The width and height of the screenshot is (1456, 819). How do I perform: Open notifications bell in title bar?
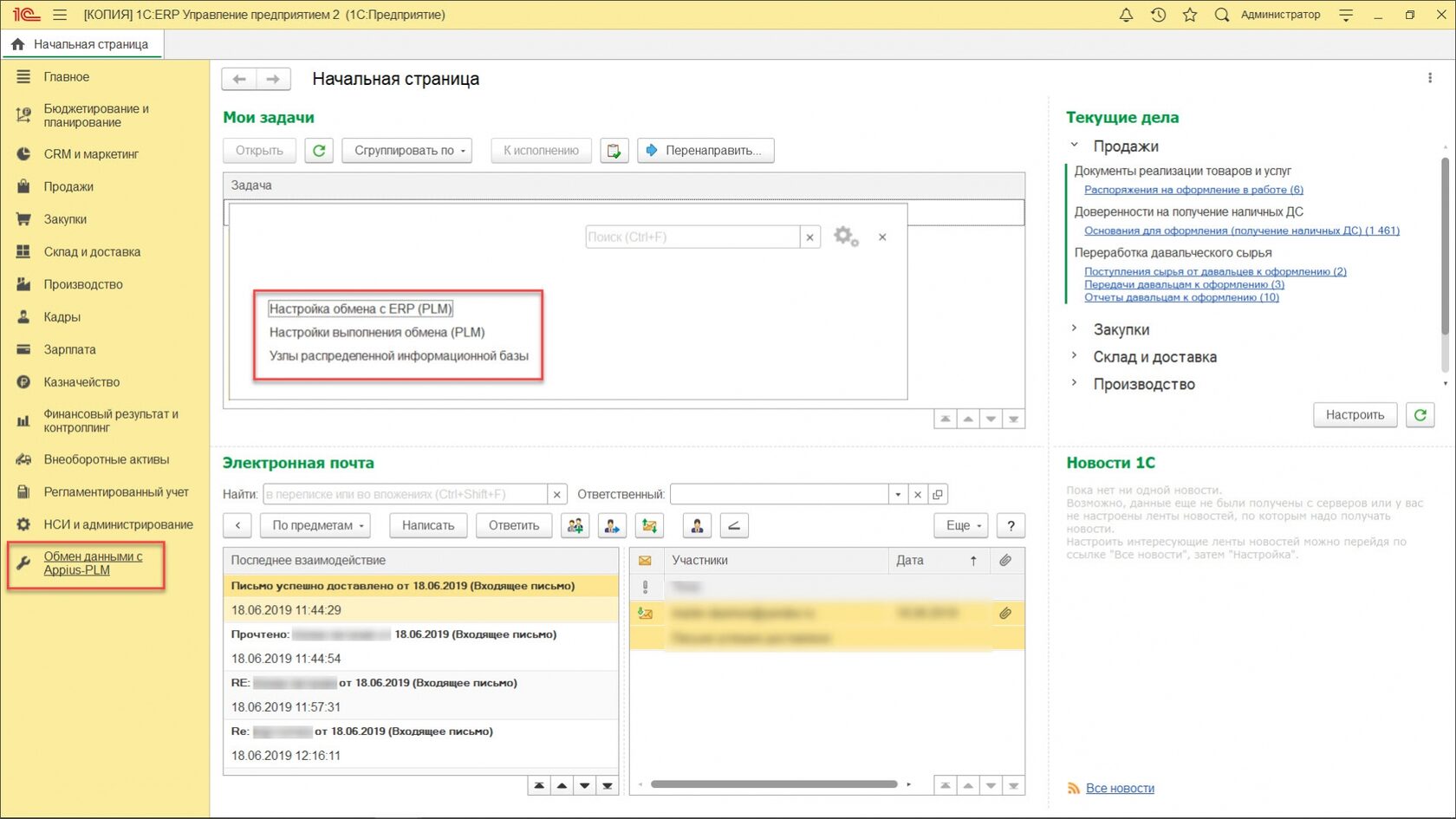point(1126,15)
